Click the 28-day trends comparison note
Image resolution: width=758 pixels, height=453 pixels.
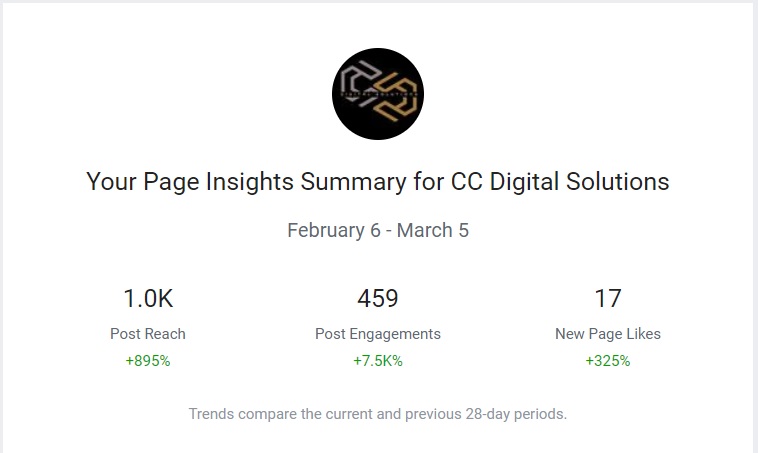(378, 414)
